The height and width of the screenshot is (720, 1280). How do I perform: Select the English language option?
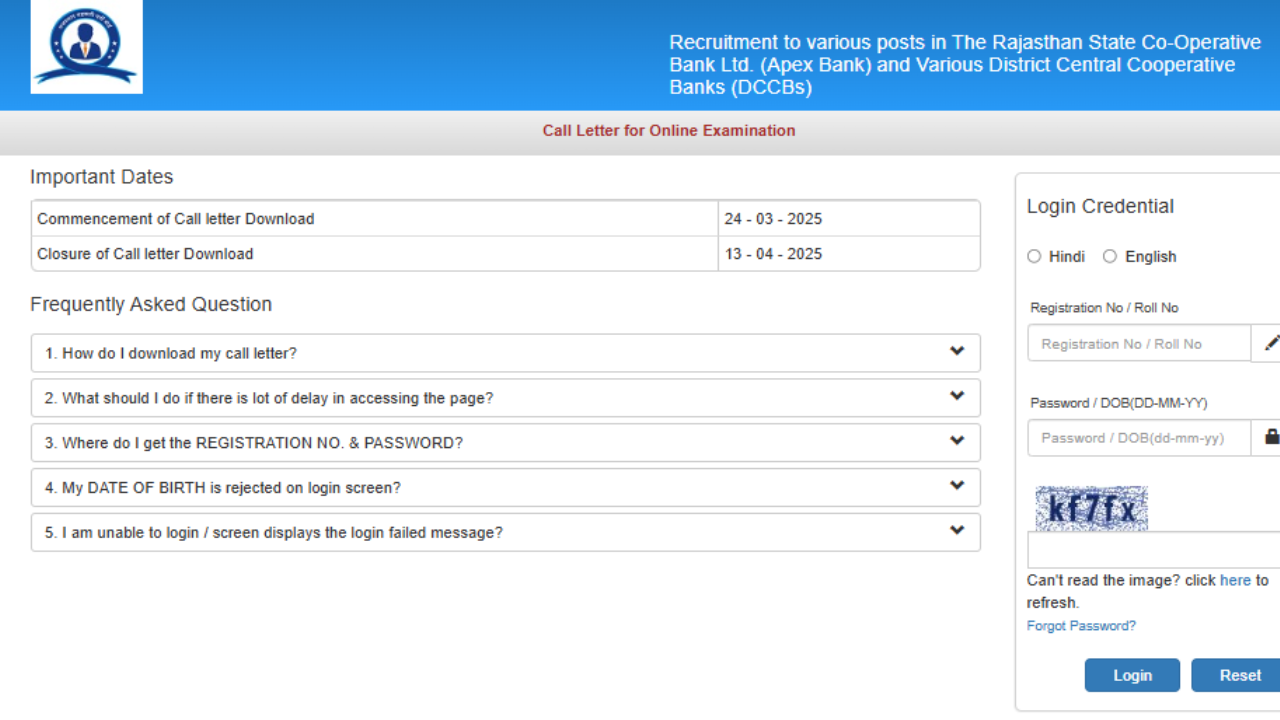[x=1110, y=256]
